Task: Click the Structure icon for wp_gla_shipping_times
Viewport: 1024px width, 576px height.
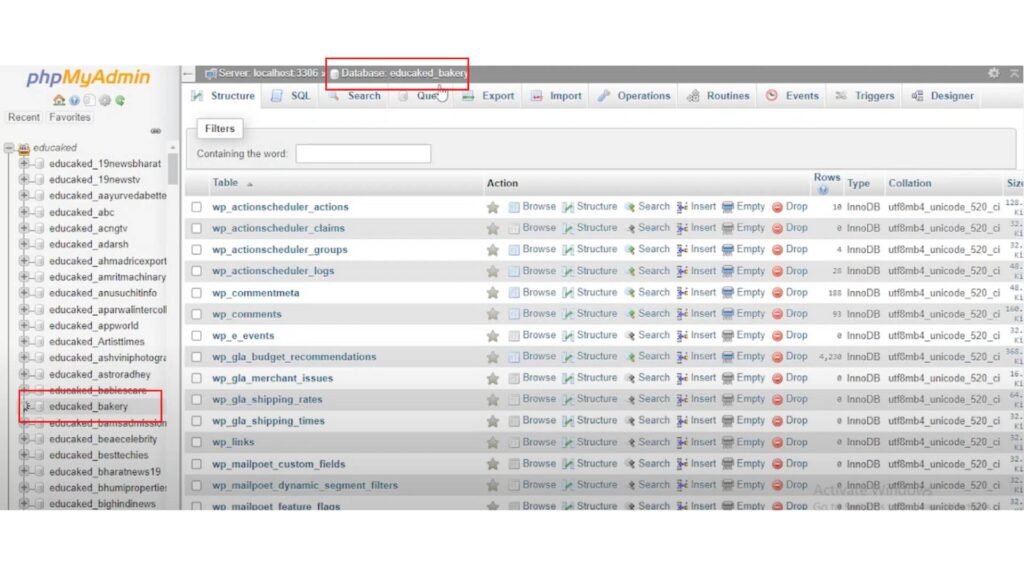Action: pos(568,421)
